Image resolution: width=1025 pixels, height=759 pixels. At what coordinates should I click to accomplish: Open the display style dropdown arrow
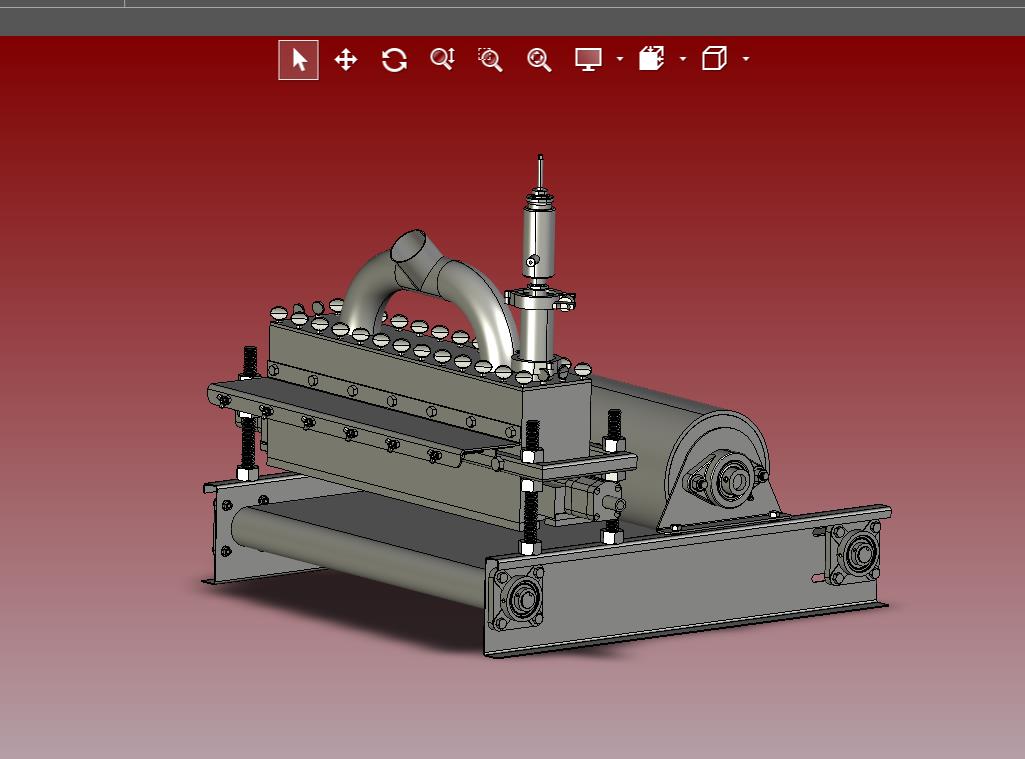coord(620,59)
